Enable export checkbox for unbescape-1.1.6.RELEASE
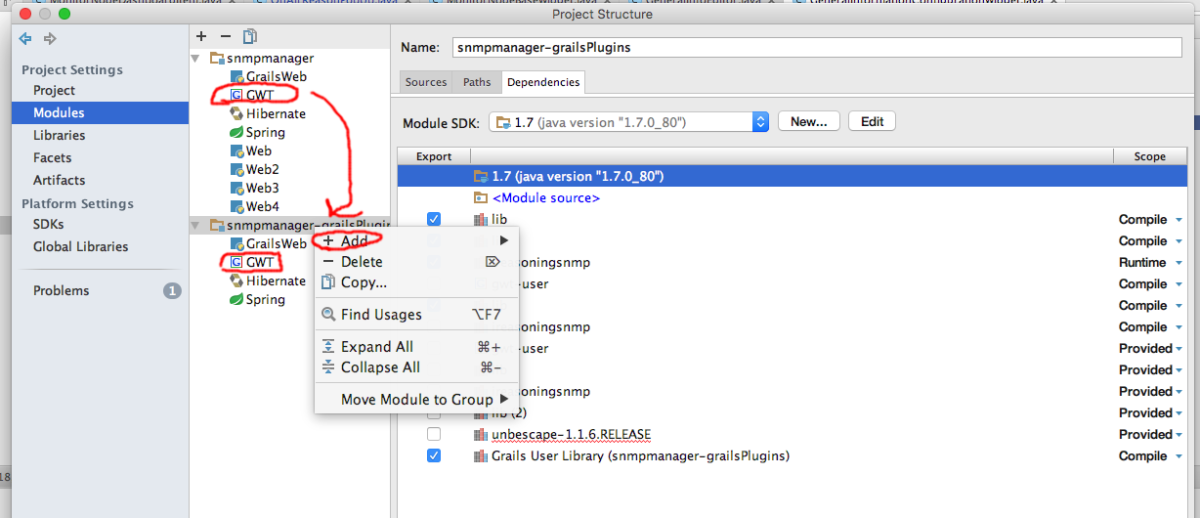Screen dimensions: 1200x518 (433, 435)
